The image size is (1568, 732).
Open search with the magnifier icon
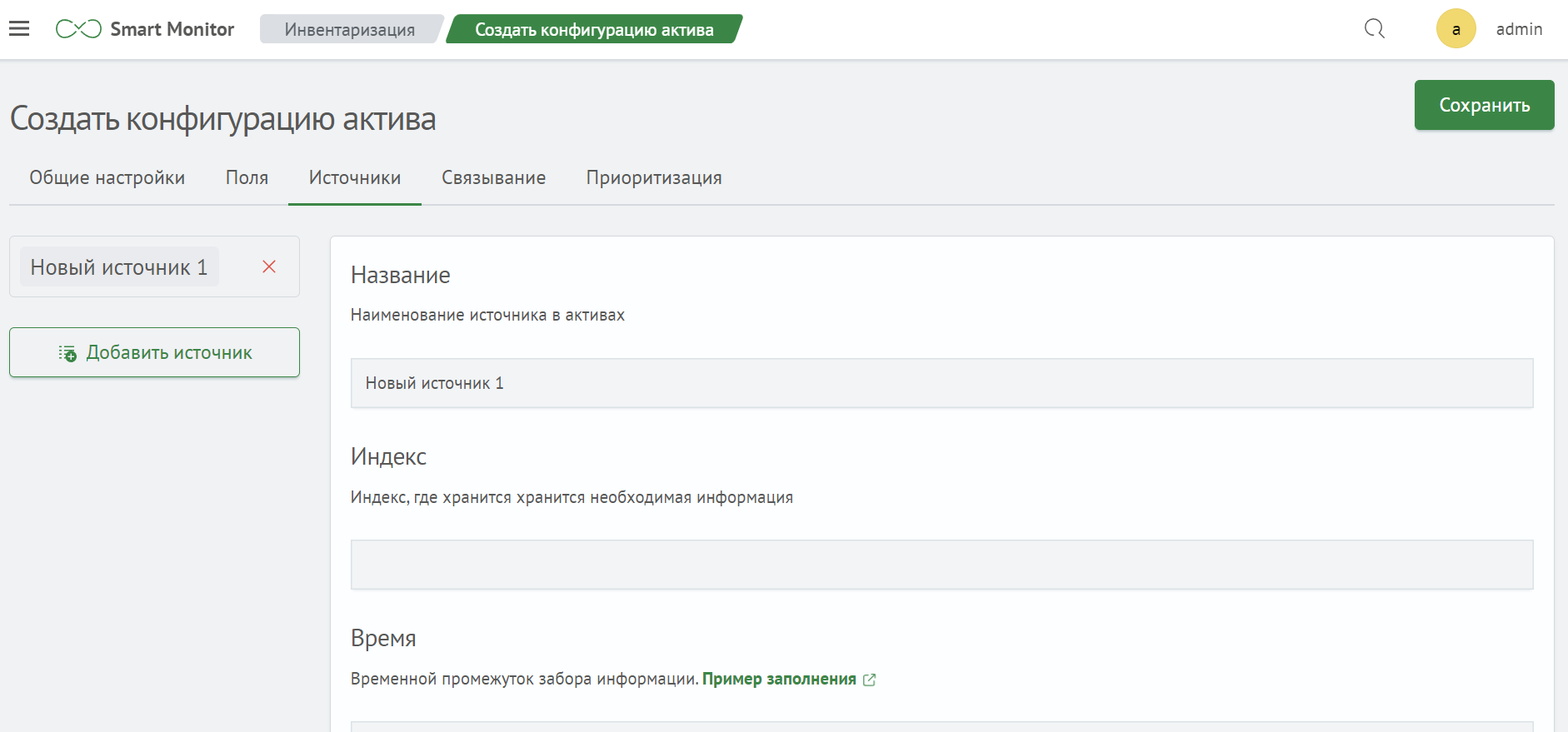1375,29
